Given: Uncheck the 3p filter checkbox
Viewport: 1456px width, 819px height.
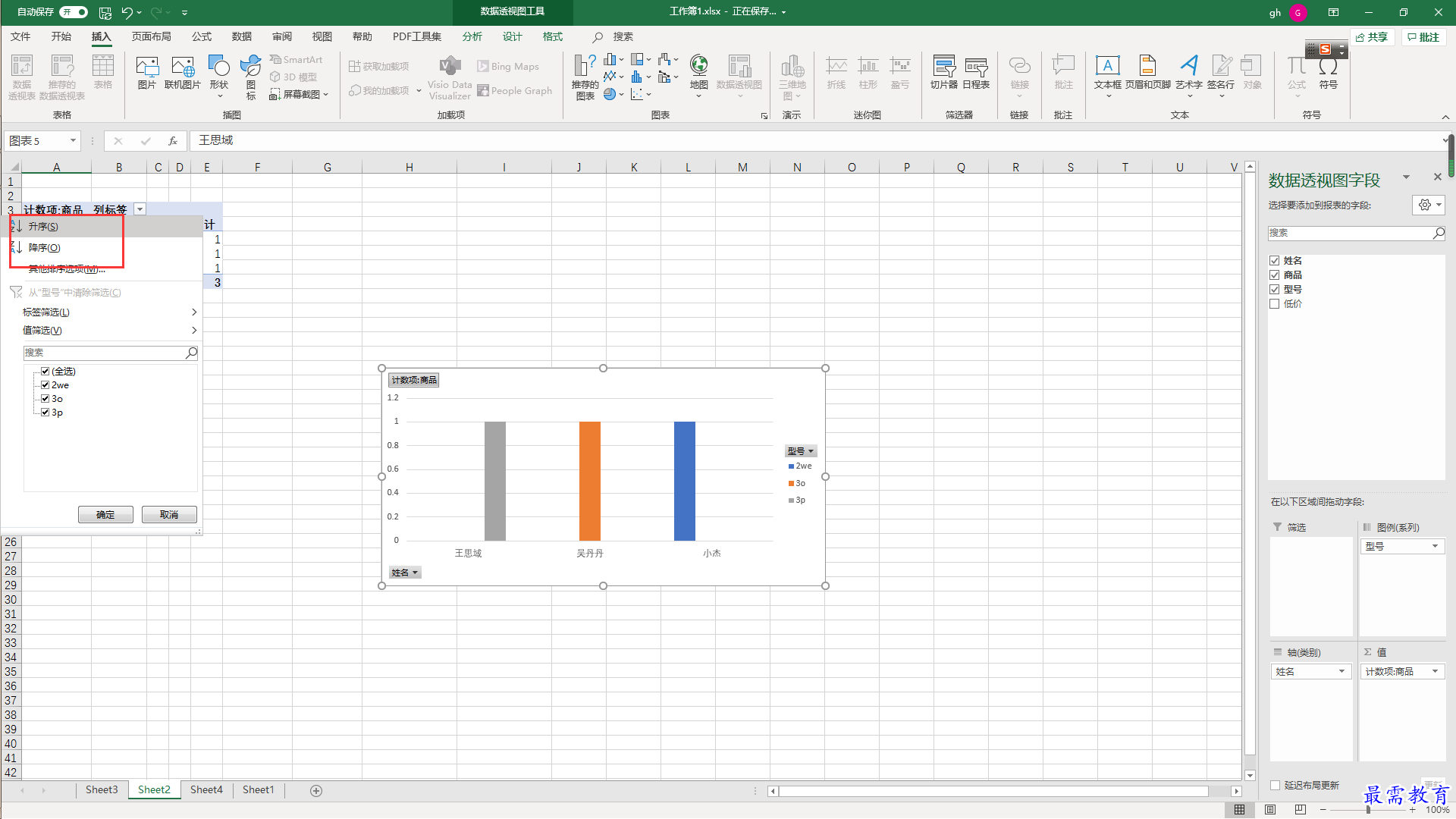Looking at the screenshot, I should pos(45,413).
